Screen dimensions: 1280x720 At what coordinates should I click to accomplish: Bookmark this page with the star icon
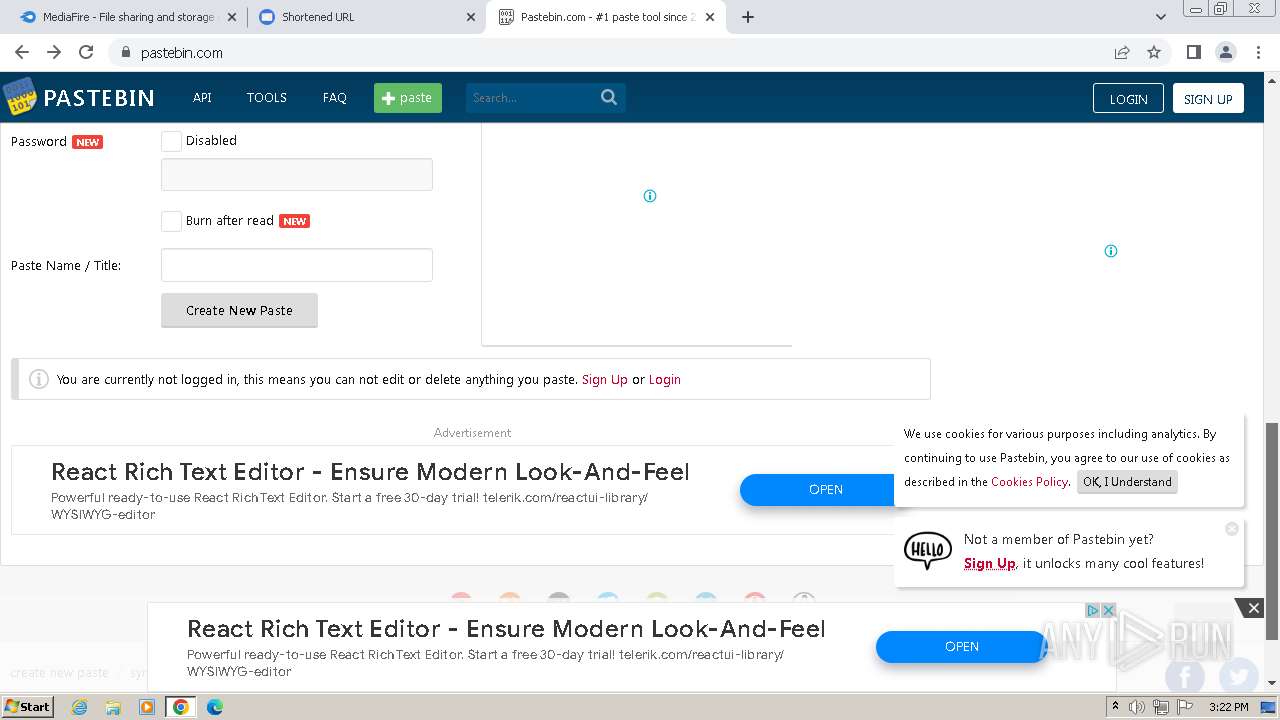click(1154, 52)
